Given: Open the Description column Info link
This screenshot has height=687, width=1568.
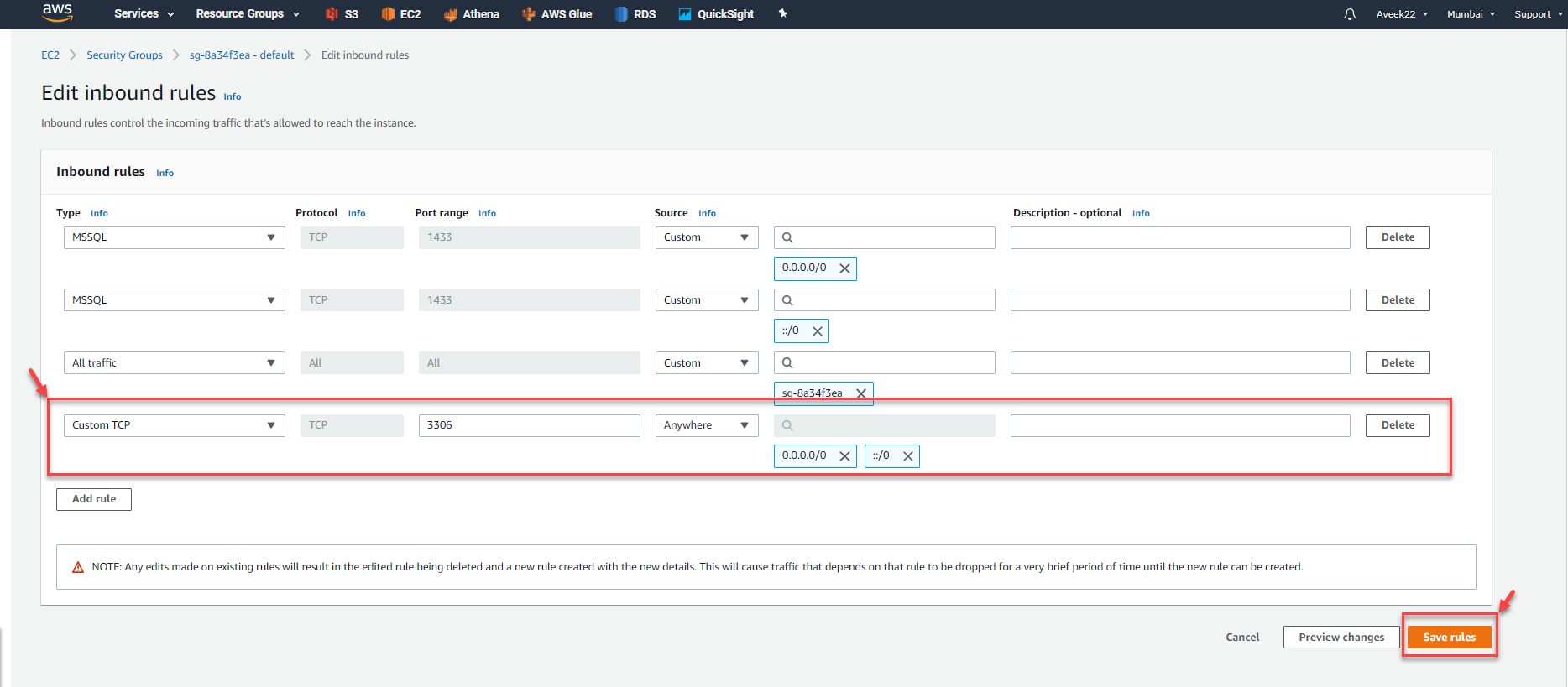Looking at the screenshot, I should point(1141,213).
